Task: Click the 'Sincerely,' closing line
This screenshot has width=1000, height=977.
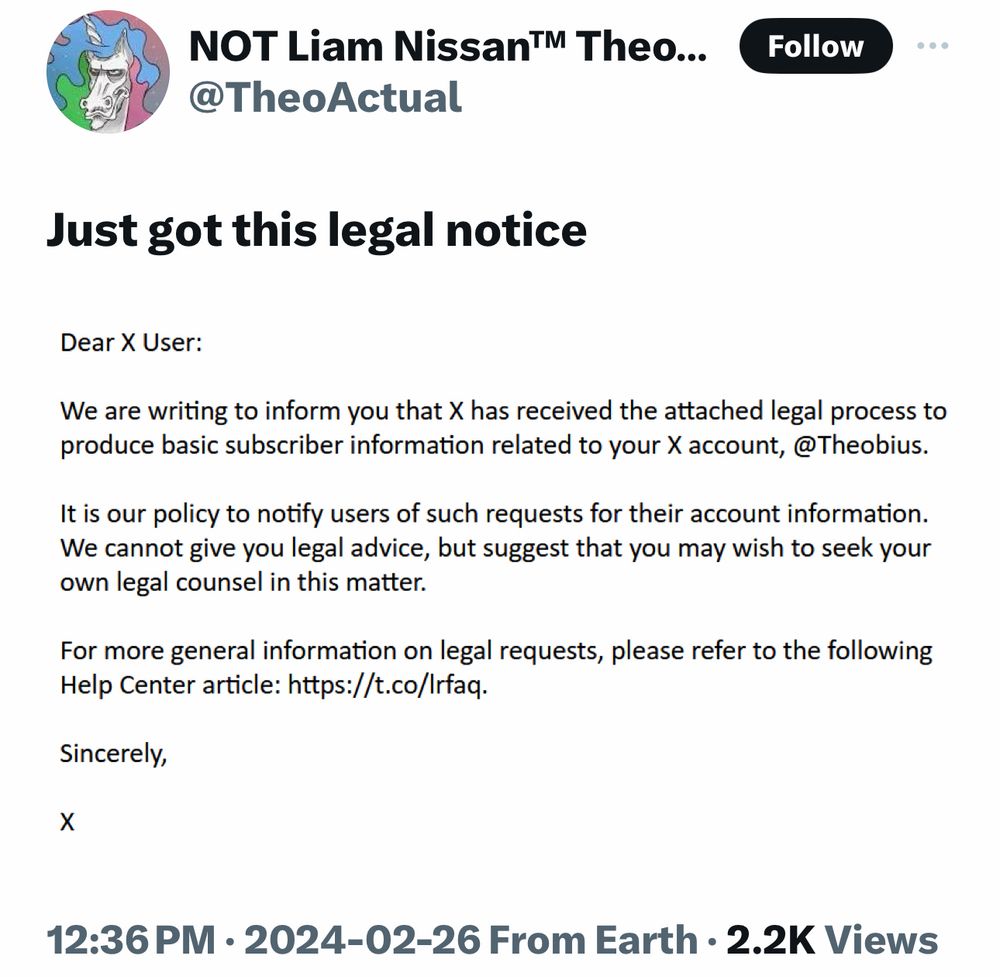Action: pos(114,754)
